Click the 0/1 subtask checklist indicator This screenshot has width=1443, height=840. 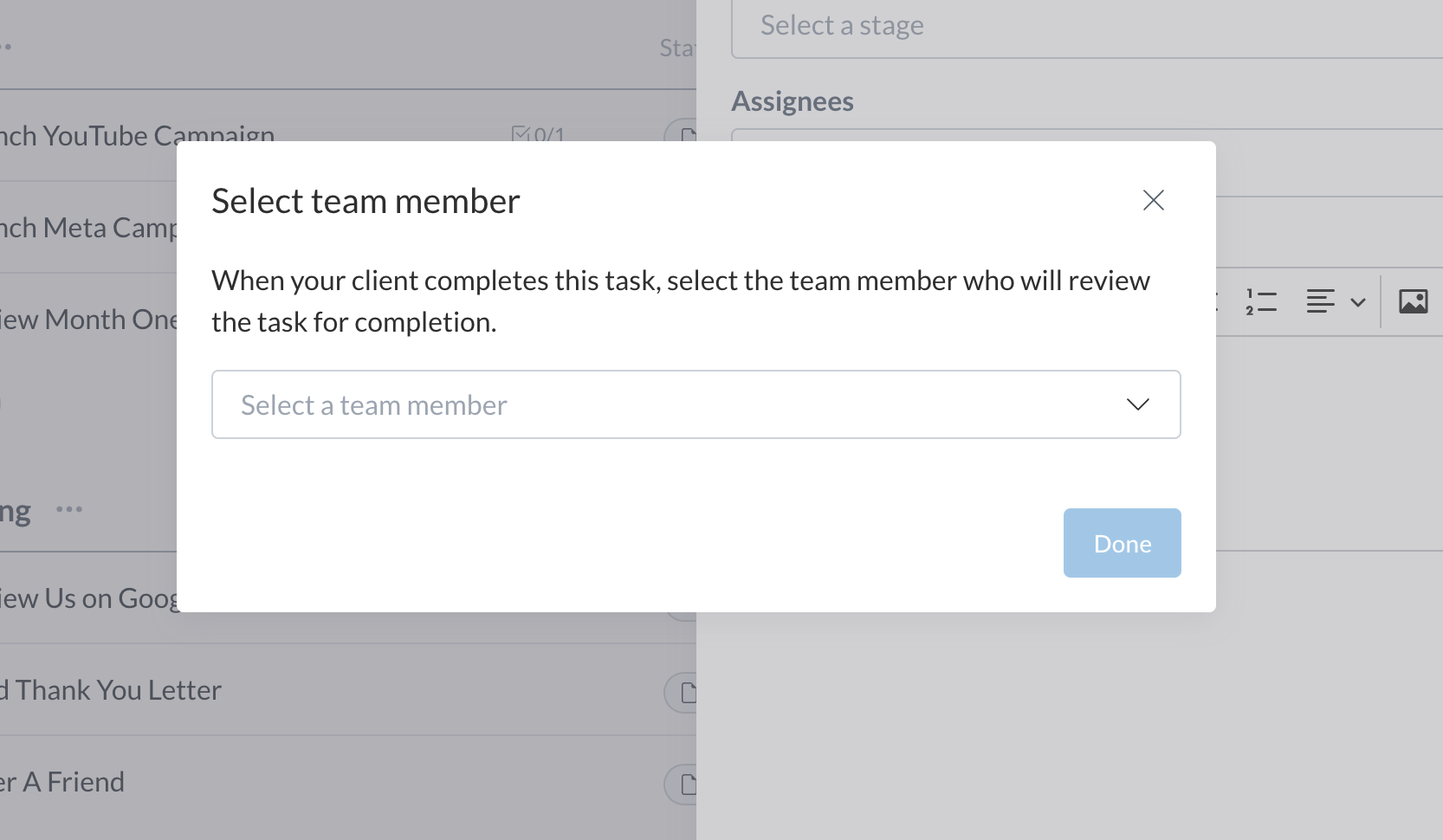click(x=538, y=133)
